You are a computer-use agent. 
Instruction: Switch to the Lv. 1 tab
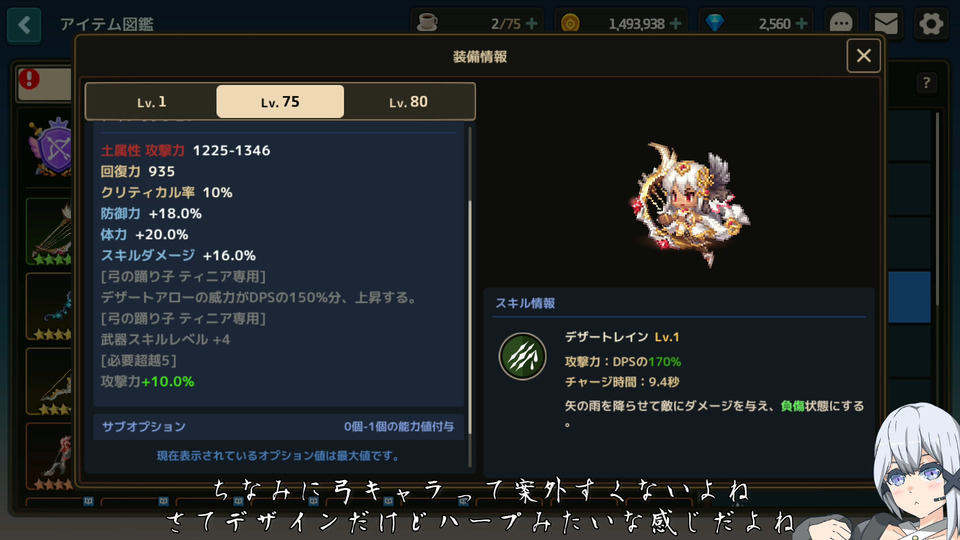tap(151, 102)
